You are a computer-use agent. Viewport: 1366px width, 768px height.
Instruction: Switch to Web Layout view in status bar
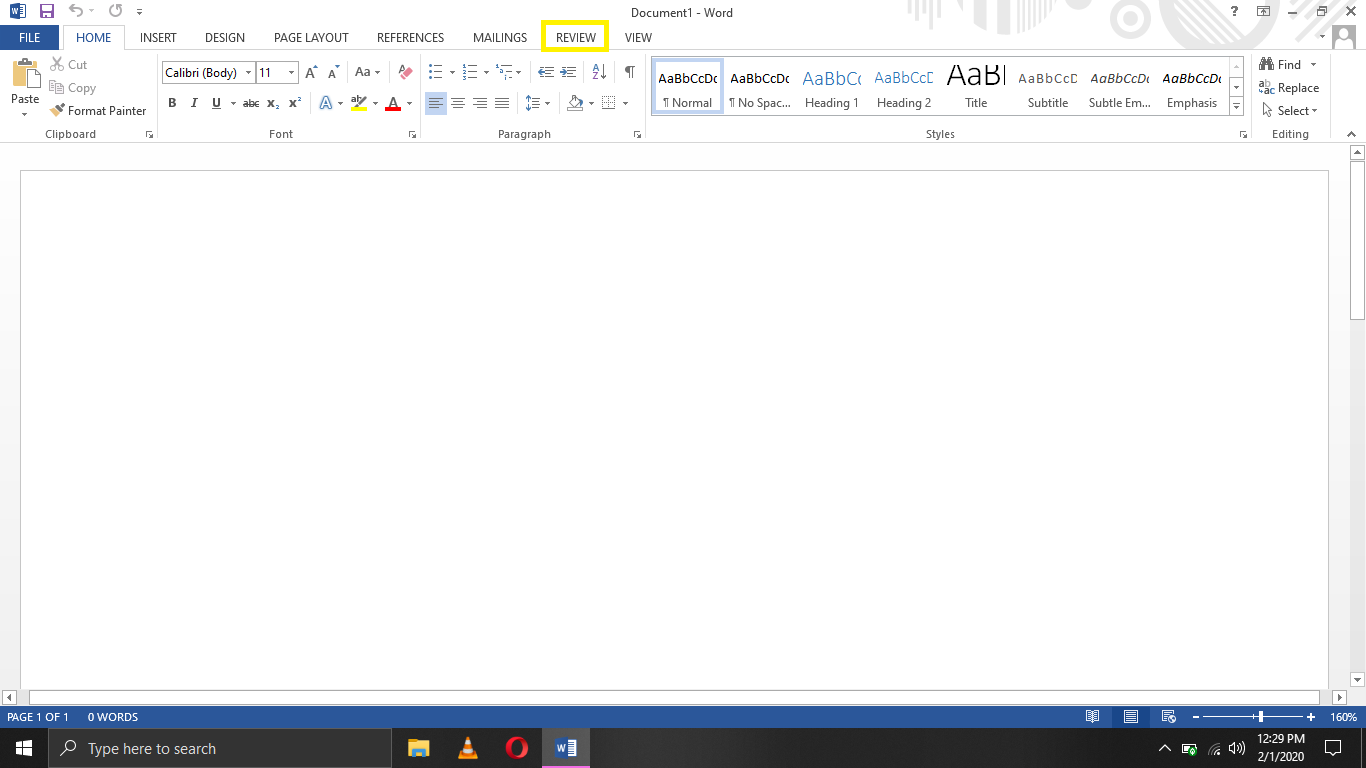(x=1168, y=717)
